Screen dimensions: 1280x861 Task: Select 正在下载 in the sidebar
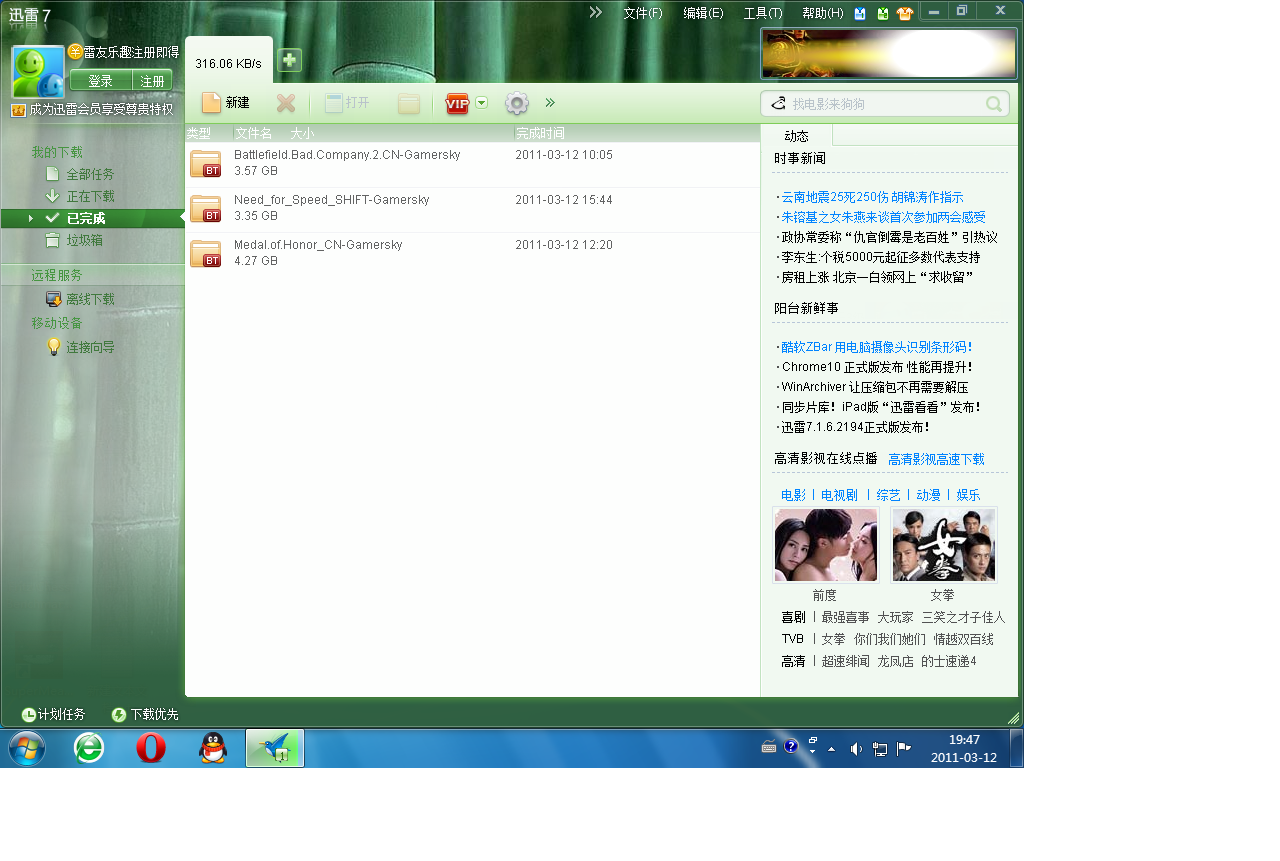[90, 196]
